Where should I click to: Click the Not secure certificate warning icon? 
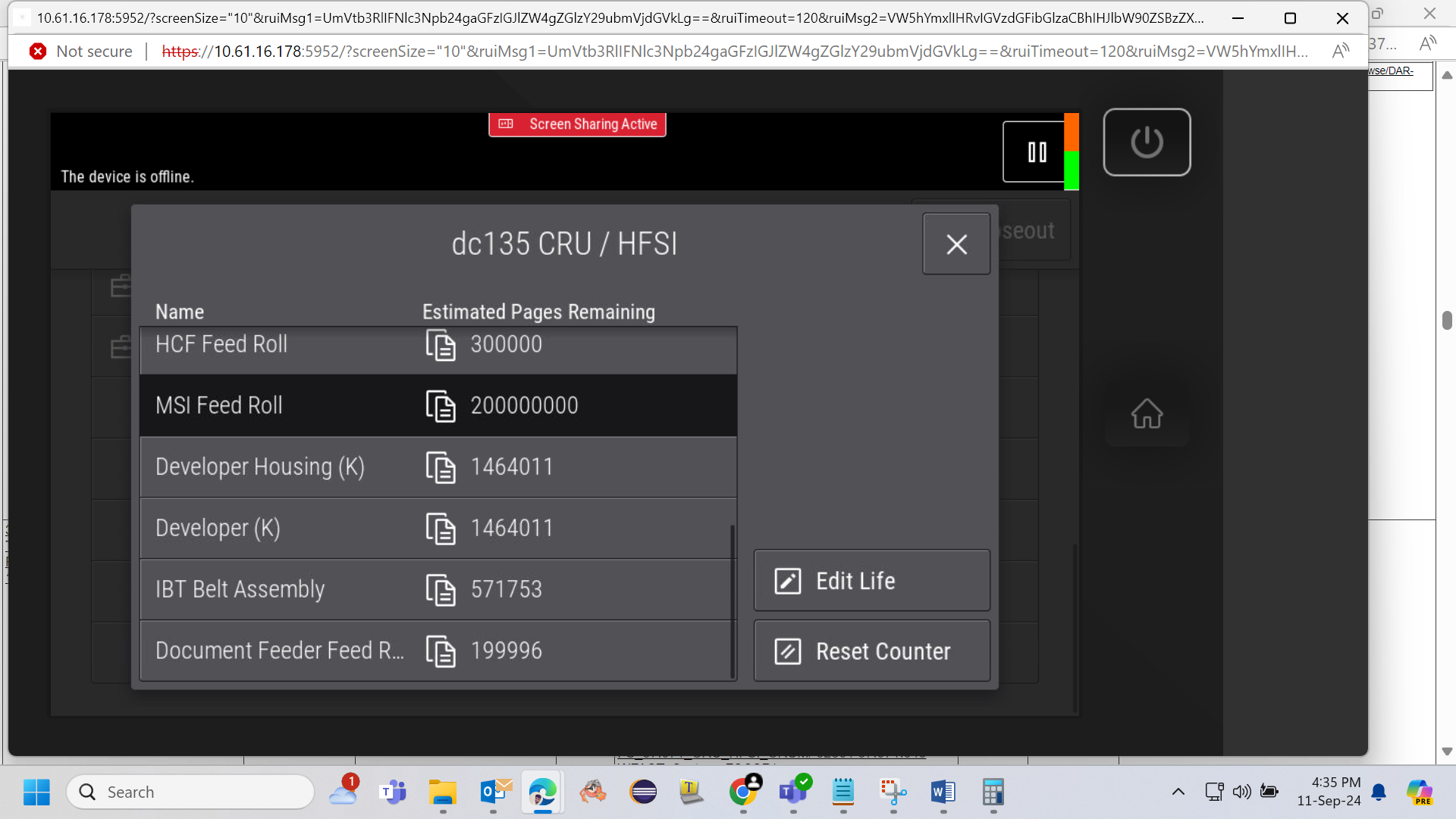click(x=38, y=51)
